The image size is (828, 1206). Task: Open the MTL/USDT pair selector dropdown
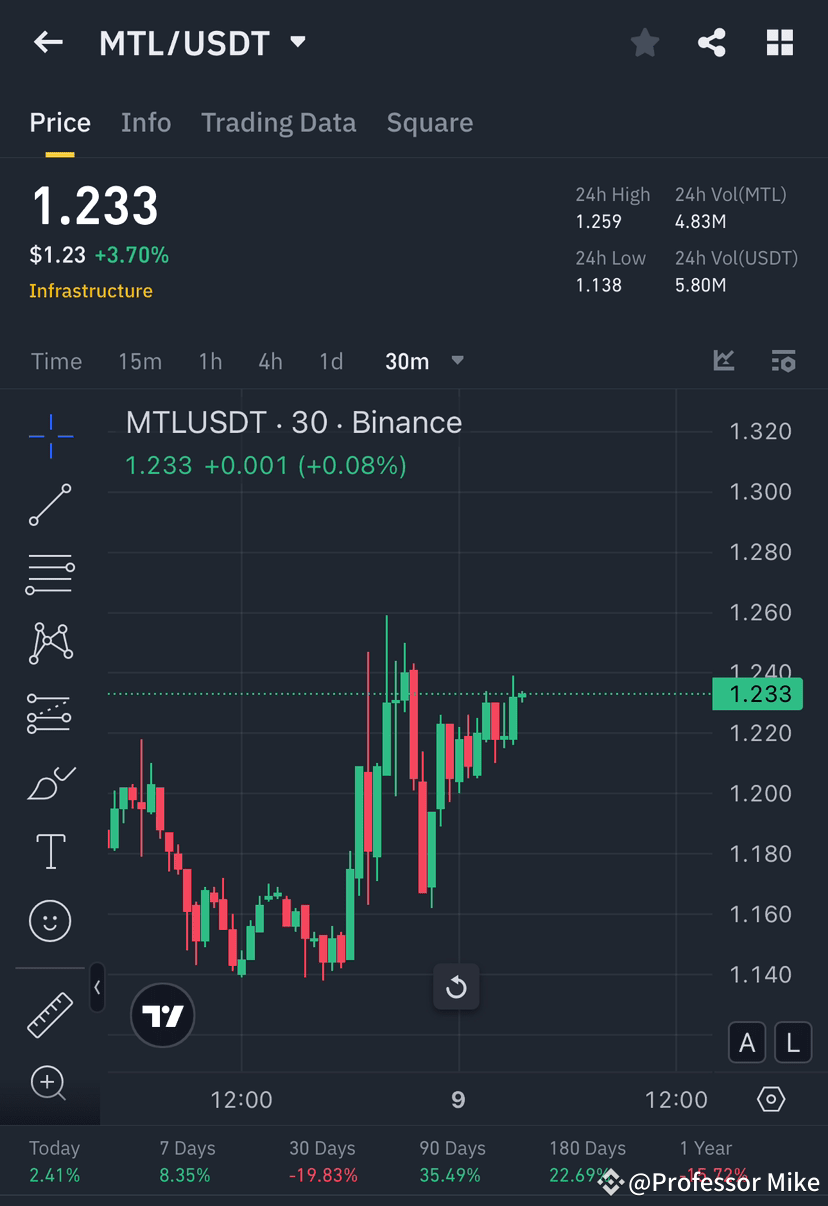coord(297,42)
